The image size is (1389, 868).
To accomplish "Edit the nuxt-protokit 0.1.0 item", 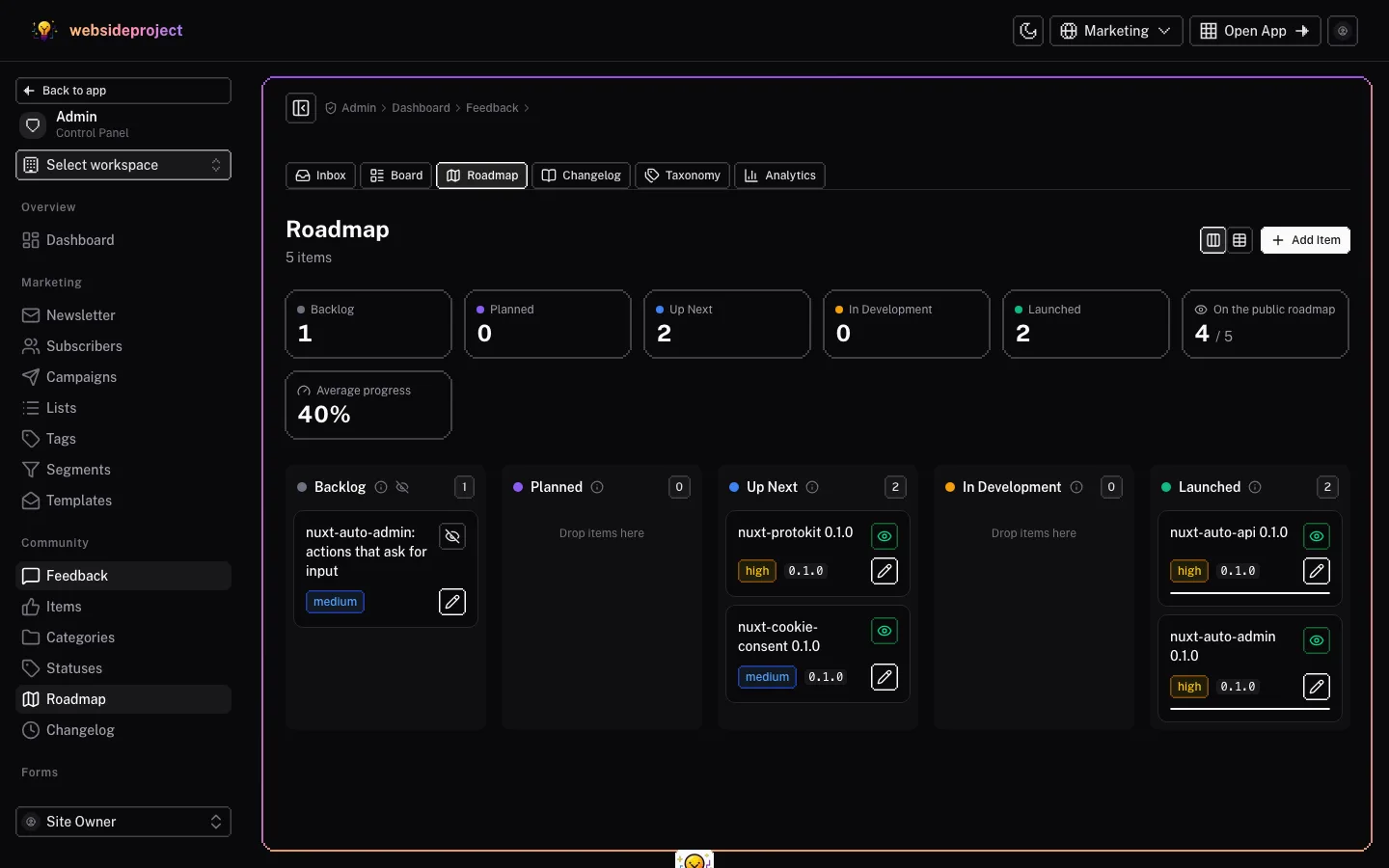I will pos(885,571).
